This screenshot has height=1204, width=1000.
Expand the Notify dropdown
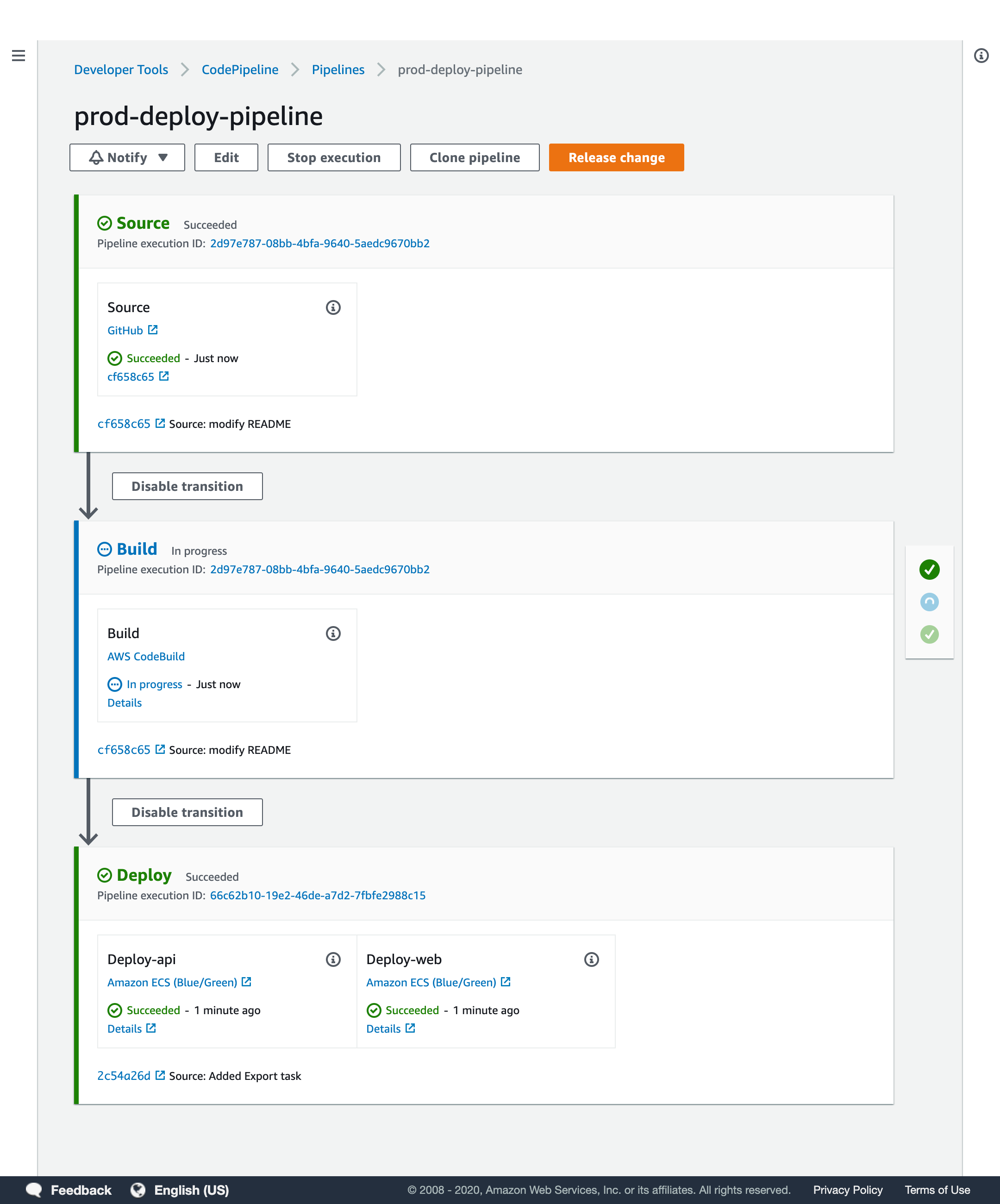click(x=127, y=157)
